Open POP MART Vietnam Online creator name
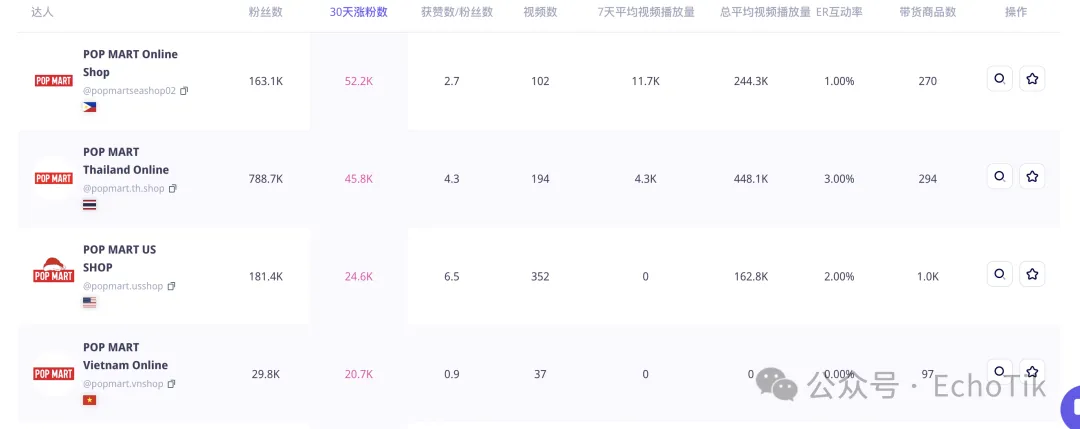1080x429 pixels. click(x=125, y=356)
